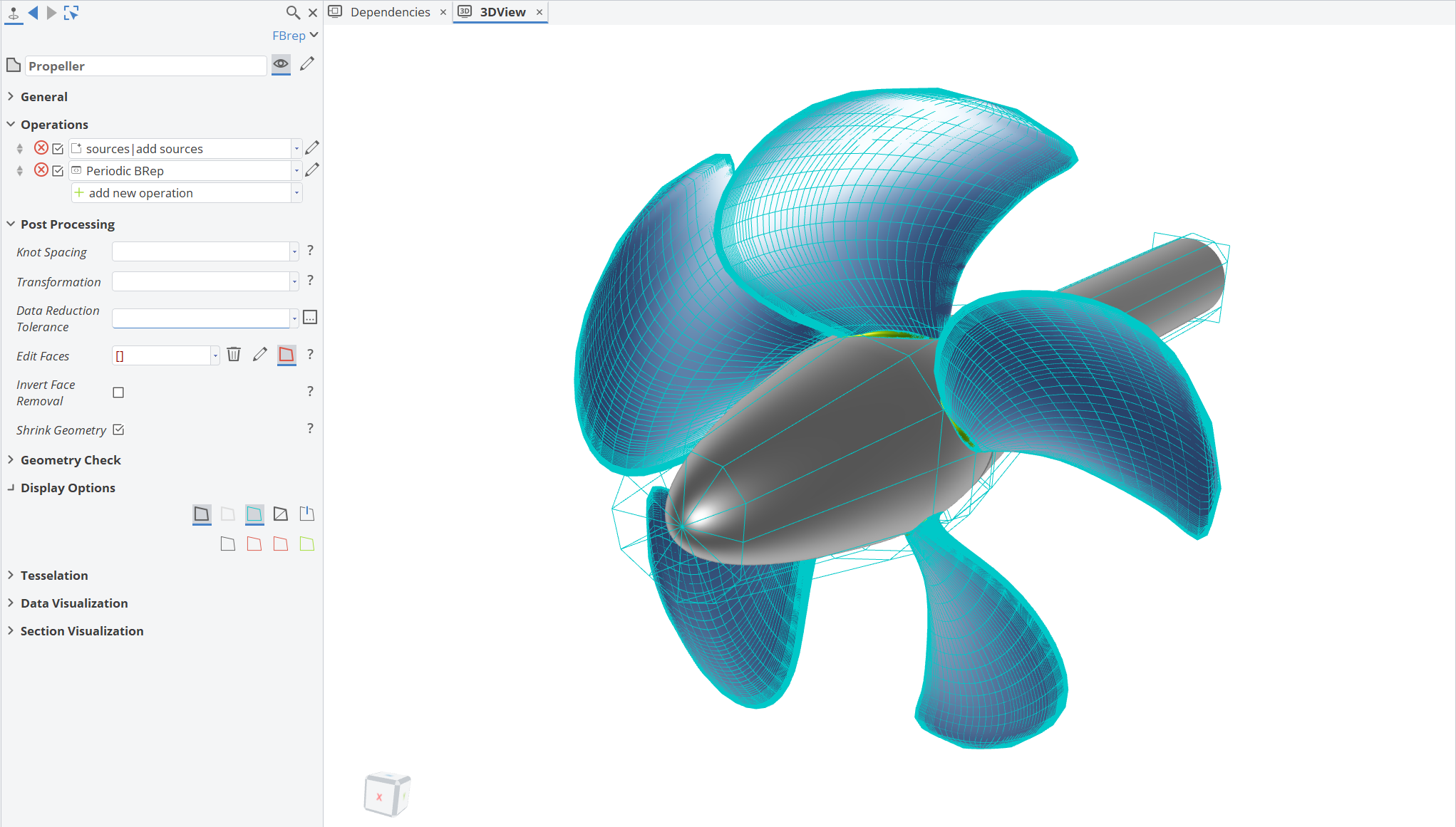Click the red face-selection icon next to Edit Faces
The height and width of the screenshot is (827, 1456).
point(286,355)
